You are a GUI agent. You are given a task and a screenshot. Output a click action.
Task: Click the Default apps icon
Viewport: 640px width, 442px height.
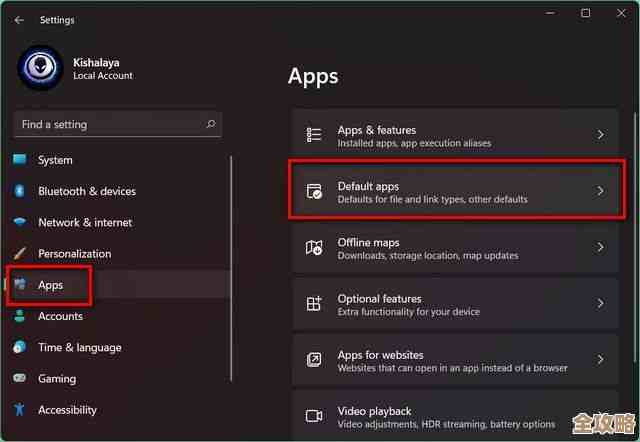(314, 191)
